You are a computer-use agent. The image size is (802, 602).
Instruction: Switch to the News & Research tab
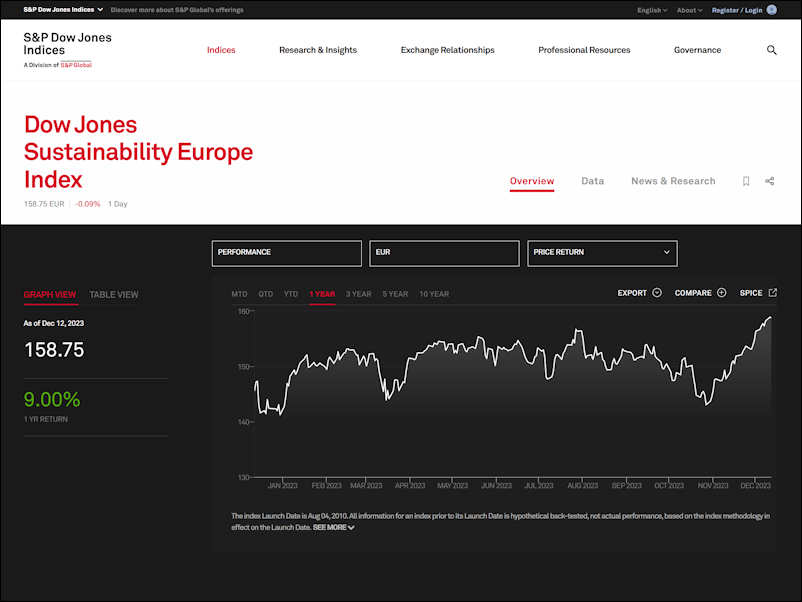coord(673,181)
